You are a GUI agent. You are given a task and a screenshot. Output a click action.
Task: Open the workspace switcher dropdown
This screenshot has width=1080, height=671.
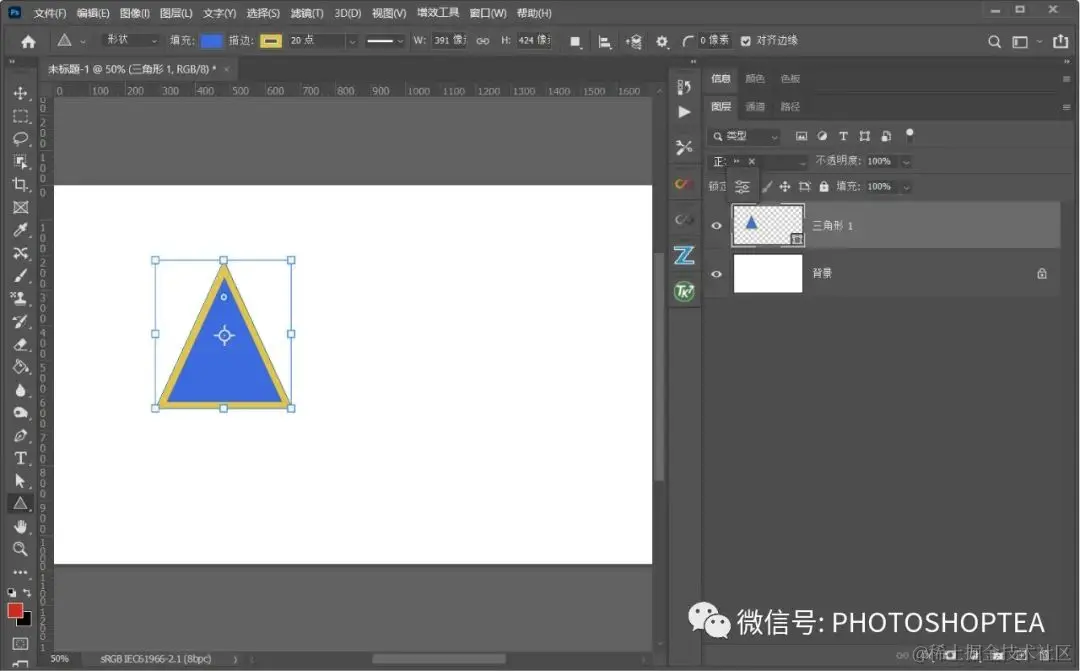click(1026, 41)
